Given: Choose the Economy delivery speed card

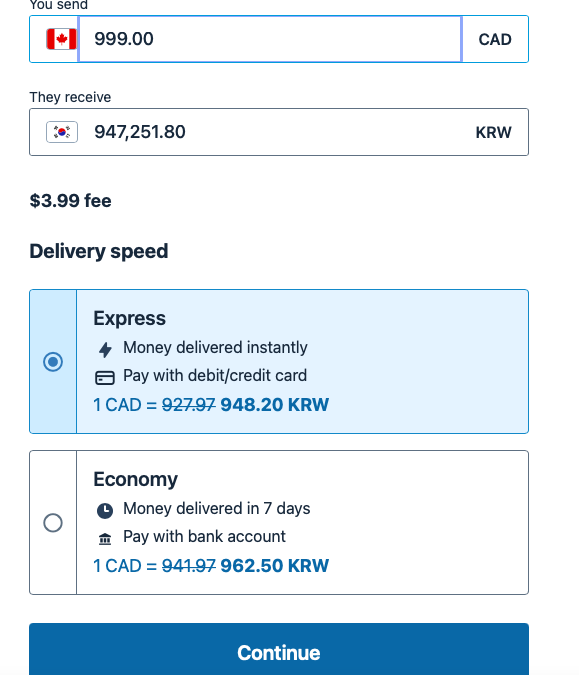Looking at the screenshot, I should pos(279,523).
